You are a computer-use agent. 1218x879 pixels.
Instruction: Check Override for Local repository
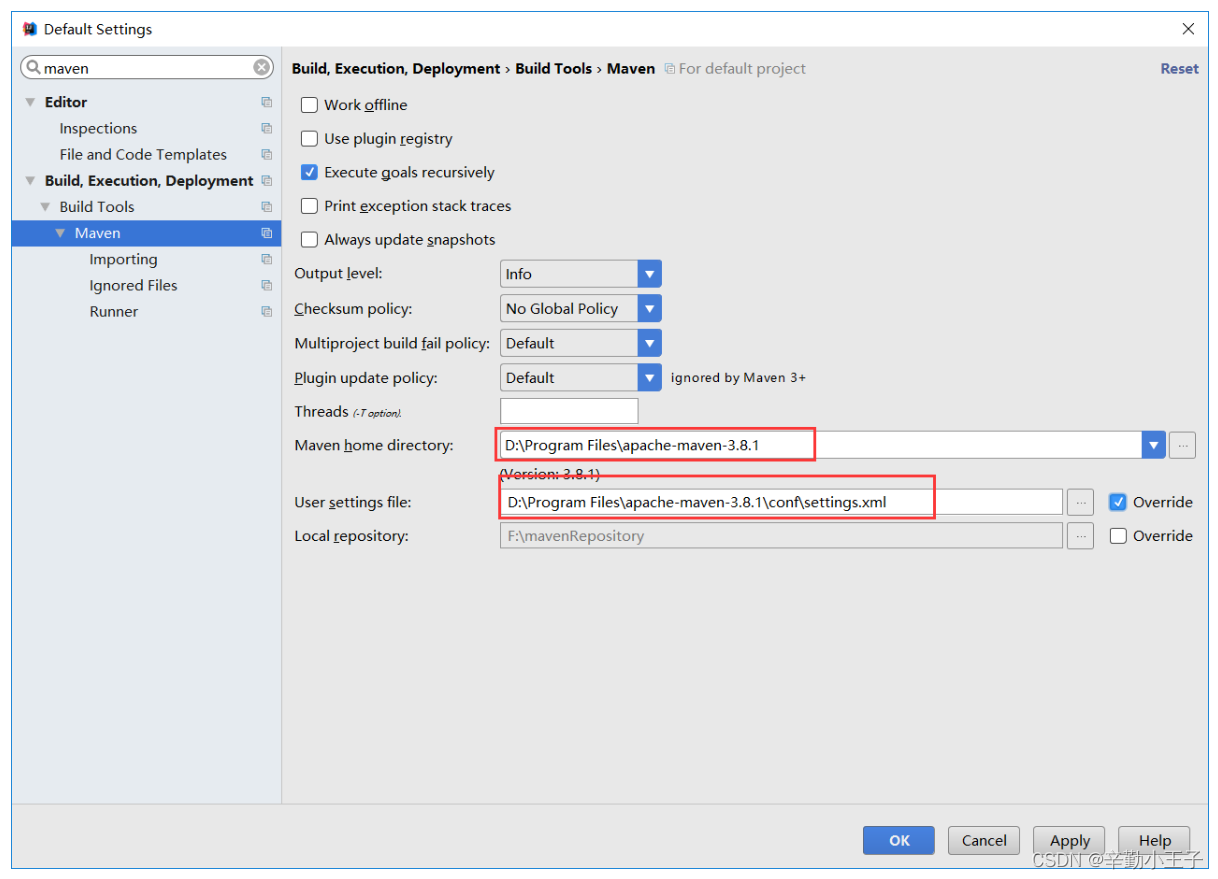(x=1118, y=536)
